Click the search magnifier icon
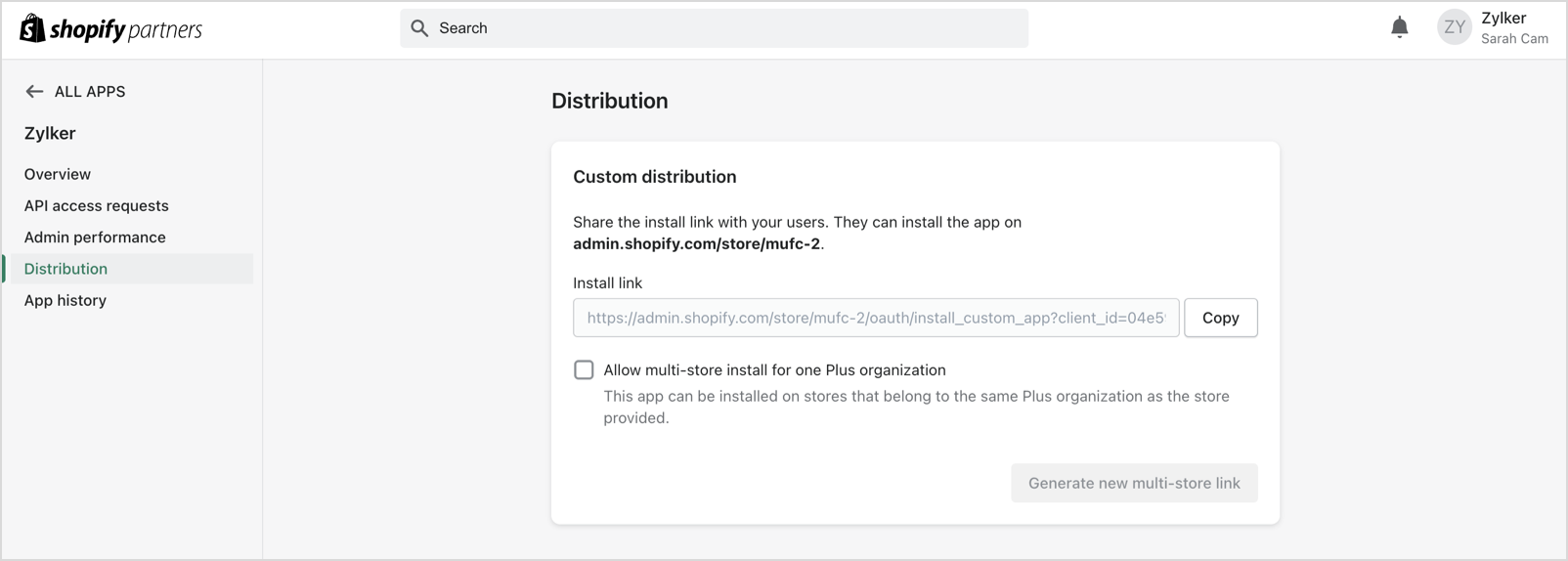The width and height of the screenshot is (1568, 561). coord(419,28)
